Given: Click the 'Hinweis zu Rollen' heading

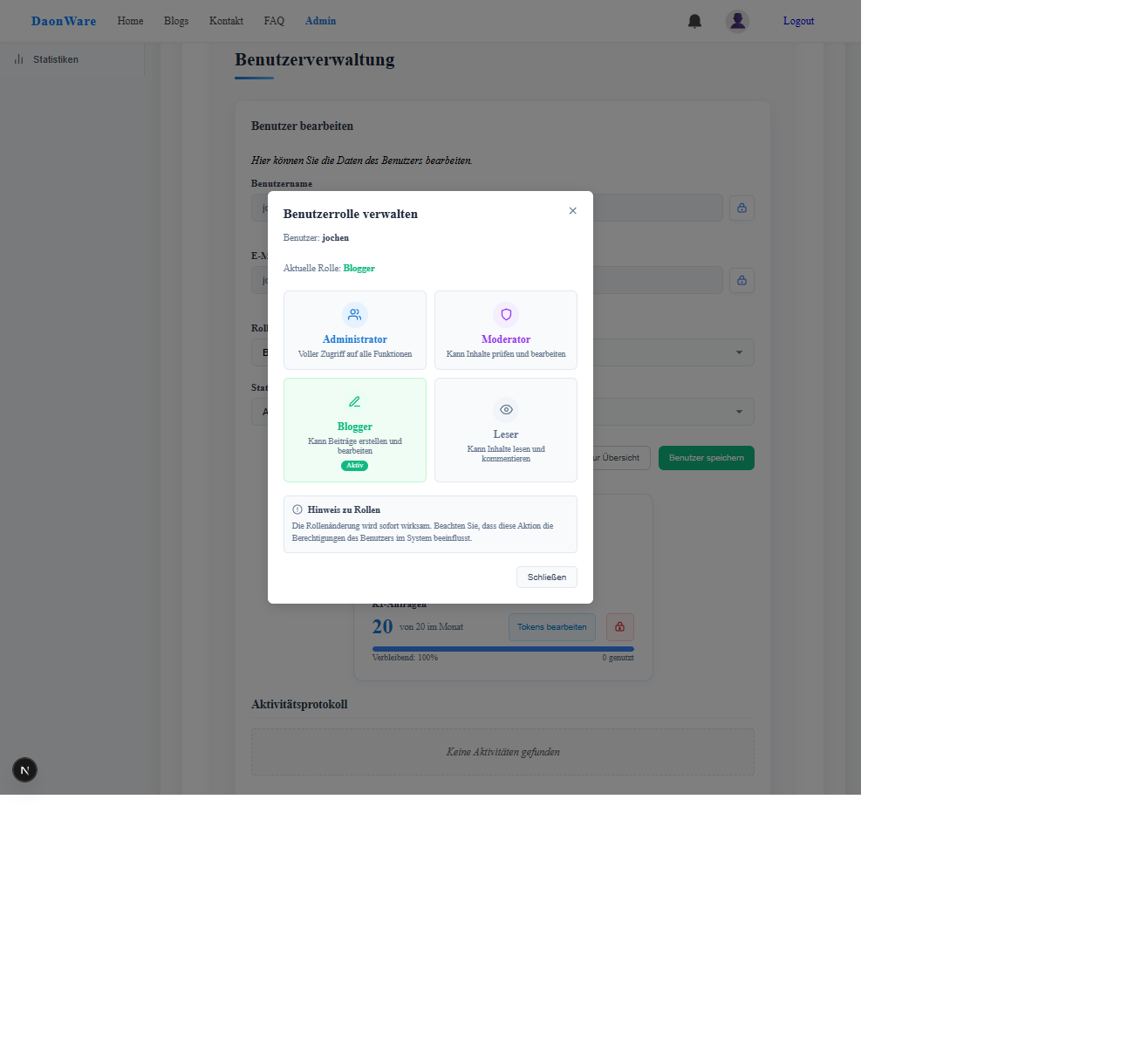Looking at the screenshot, I should (344, 509).
